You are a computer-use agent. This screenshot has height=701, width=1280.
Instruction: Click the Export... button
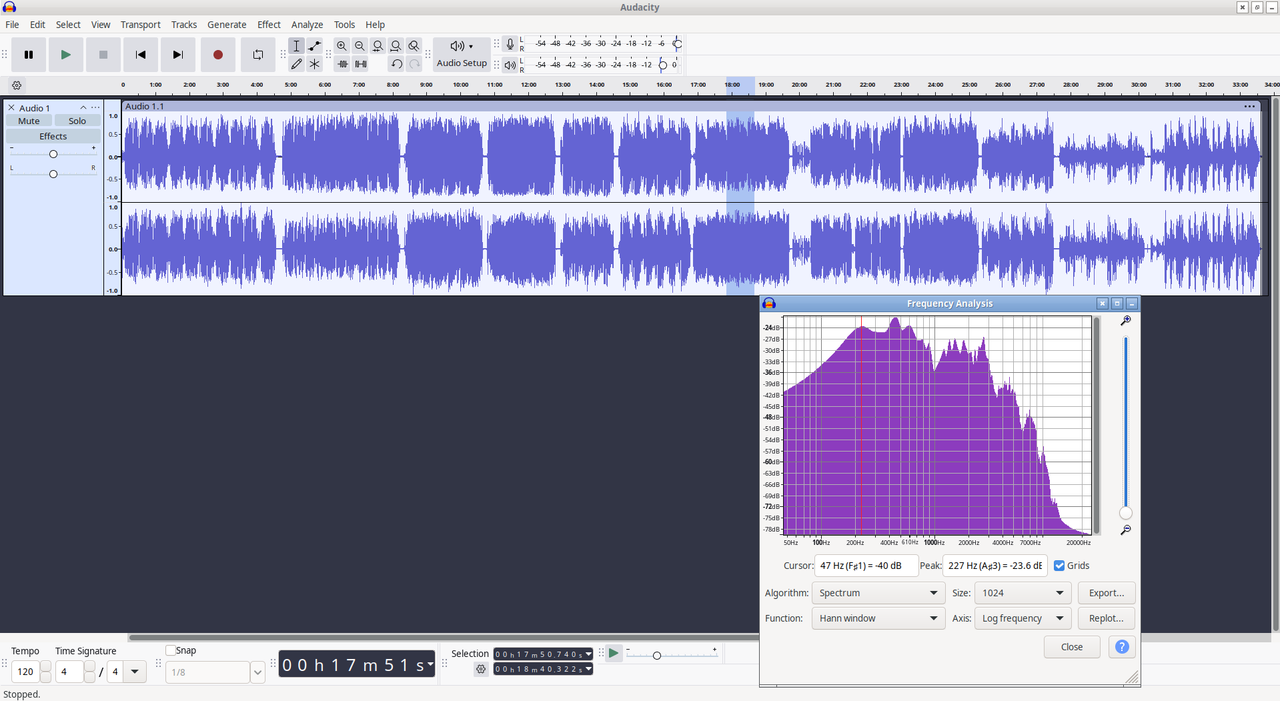pyautogui.click(x=1107, y=593)
